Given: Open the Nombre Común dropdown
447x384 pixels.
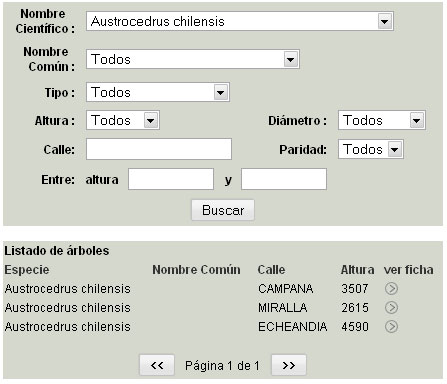Looking at the screenshot, I should click(193, 59).
